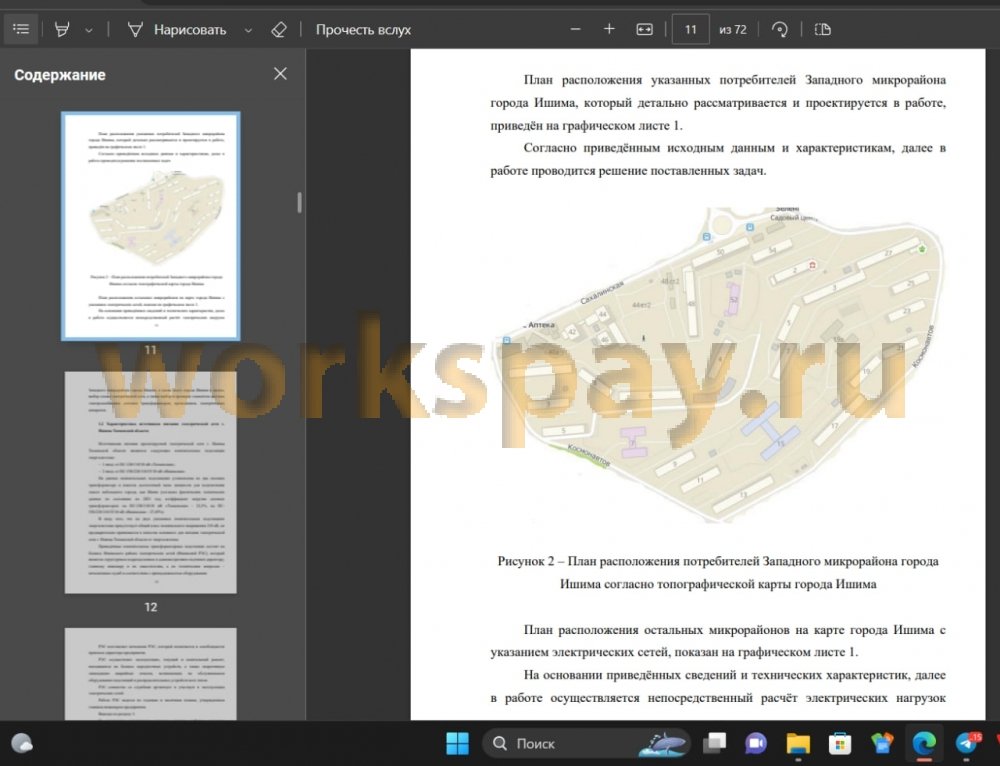Open Telegram from the taskbar
The width and height of the screenshot is (1000, 766).
pos(967,743)
